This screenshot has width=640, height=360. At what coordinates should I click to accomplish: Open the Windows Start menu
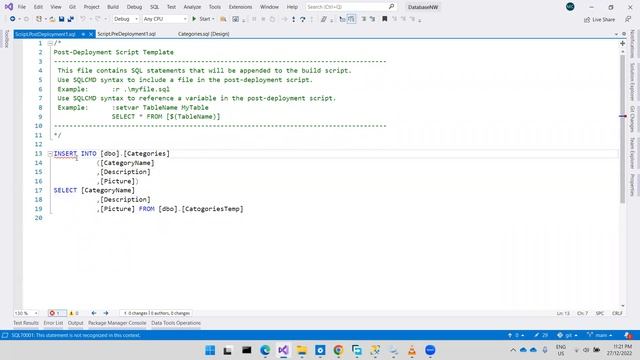point(210,350)
